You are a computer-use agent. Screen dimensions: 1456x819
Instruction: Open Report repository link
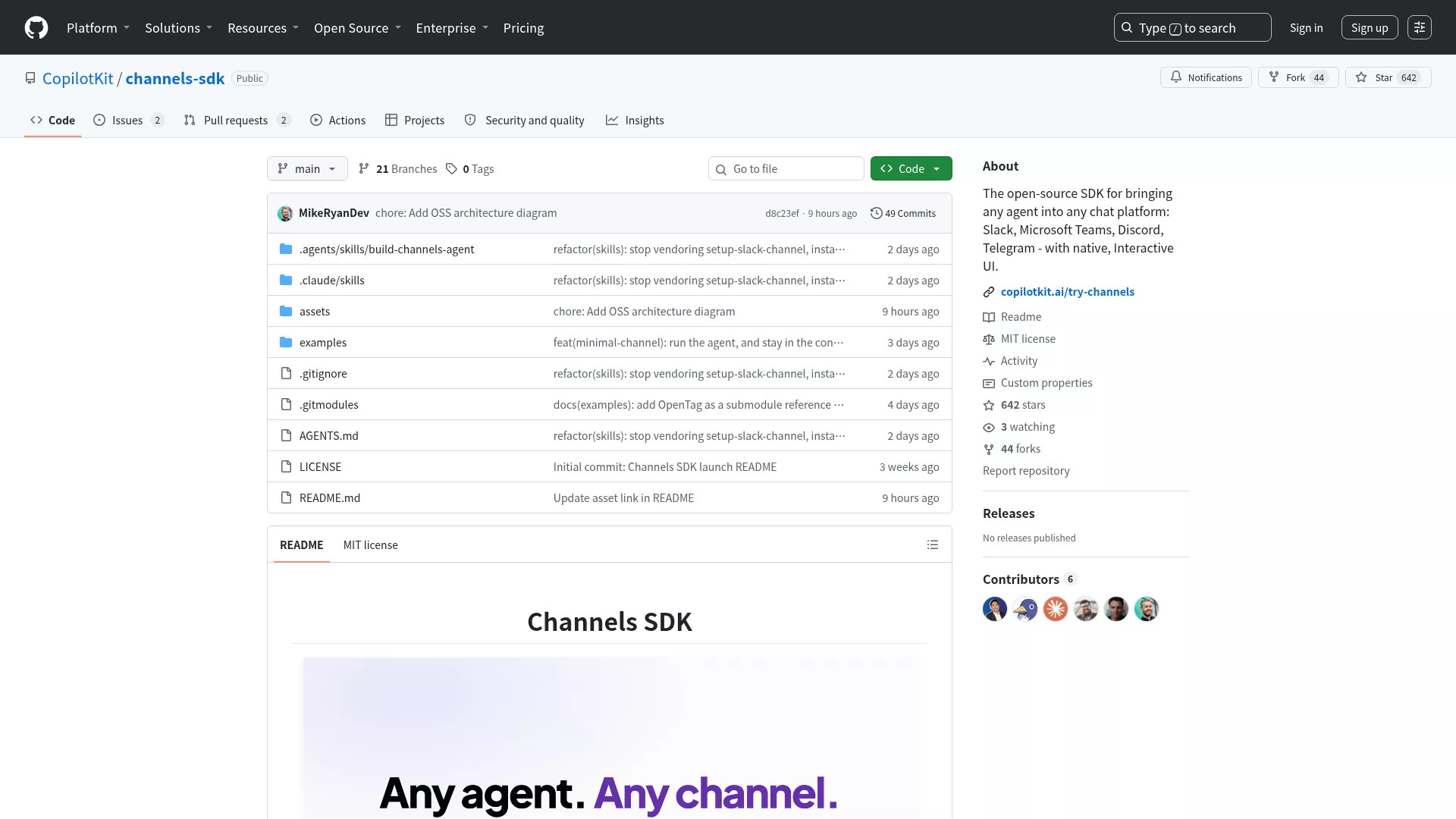pyautogui.click(x=1026, y=472)
